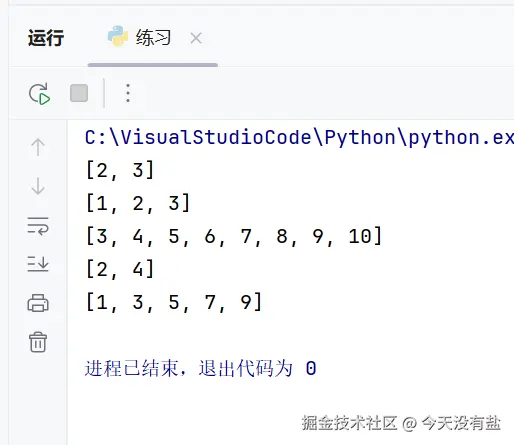The image size is (514, 445).
Task: Click the [1, 2, 3] output line
Action: [138, 203]
